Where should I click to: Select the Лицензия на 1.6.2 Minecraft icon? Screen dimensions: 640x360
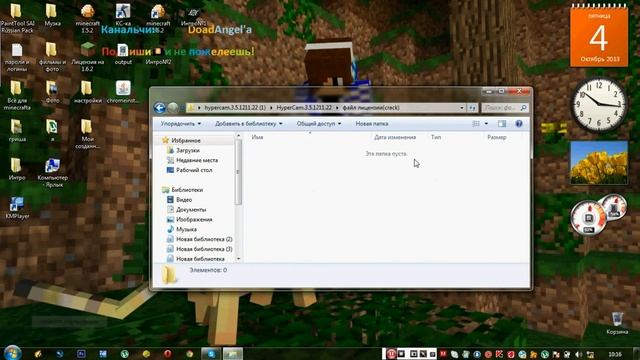tap(87, 57)
